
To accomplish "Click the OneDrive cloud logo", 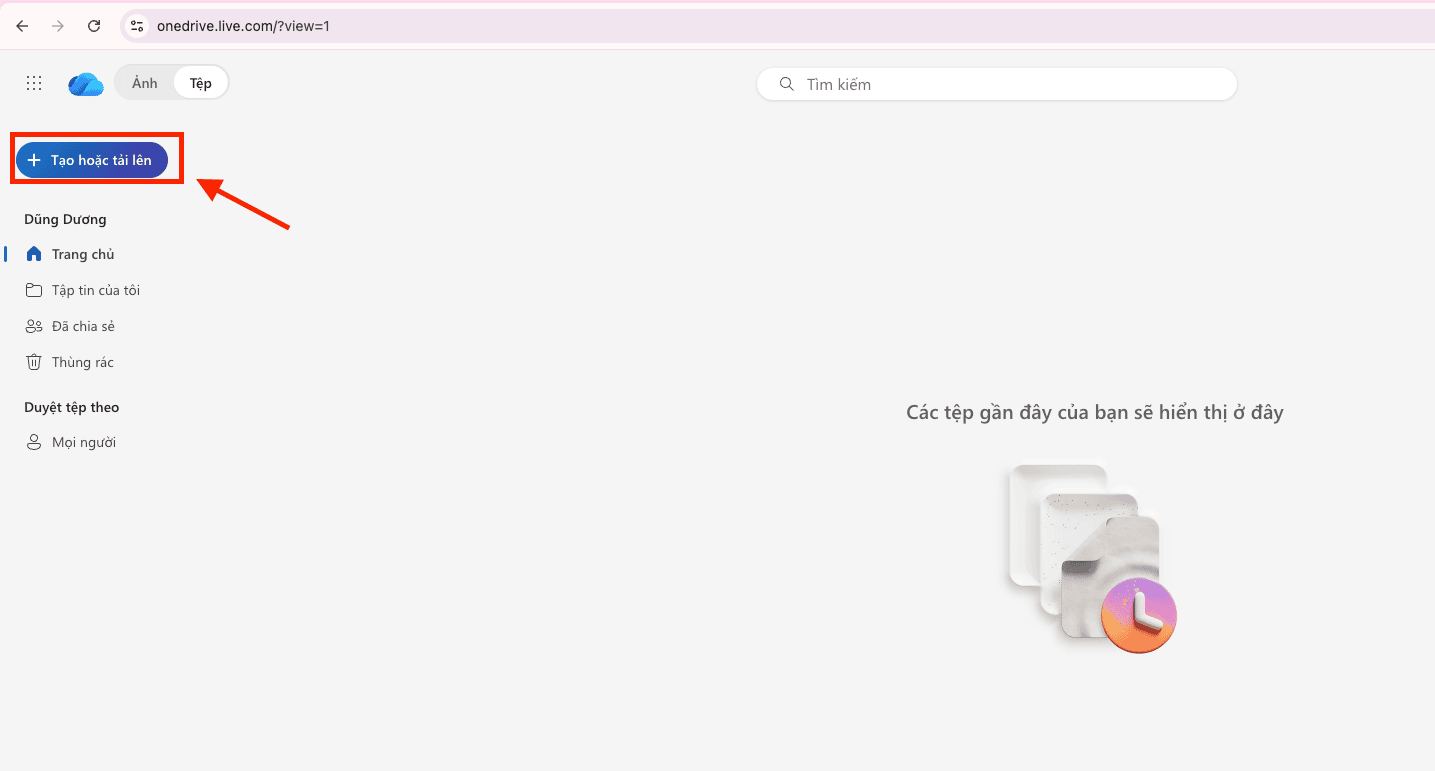I will 85,83.
